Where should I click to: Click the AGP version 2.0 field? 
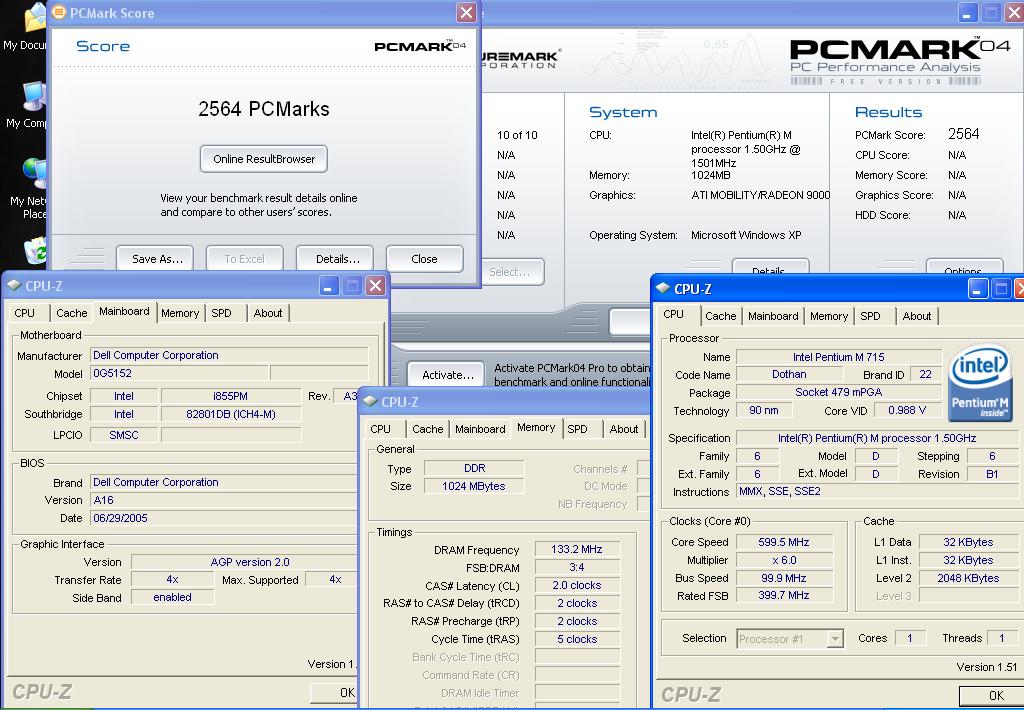pos(244,562)
